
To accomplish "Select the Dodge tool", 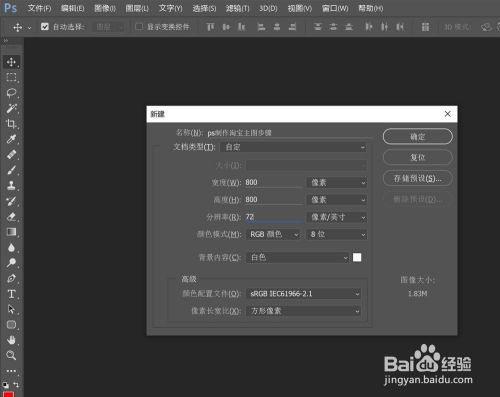I will 11,263.
